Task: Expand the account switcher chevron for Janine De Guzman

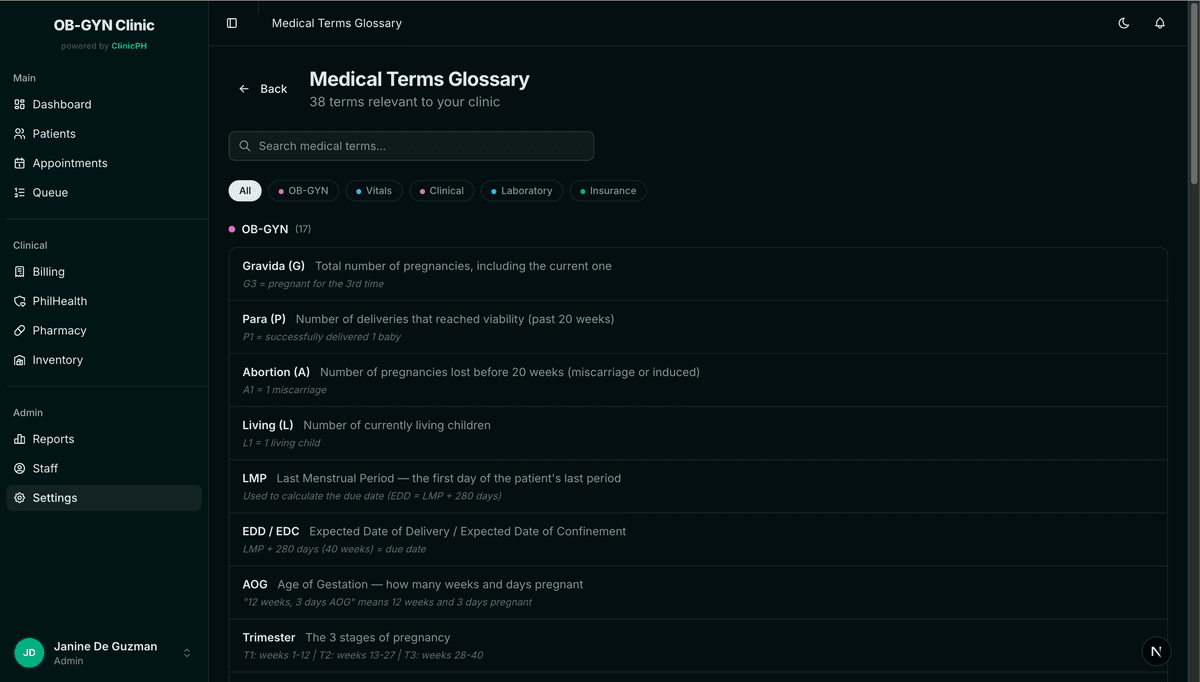Action: click(186, 652)
